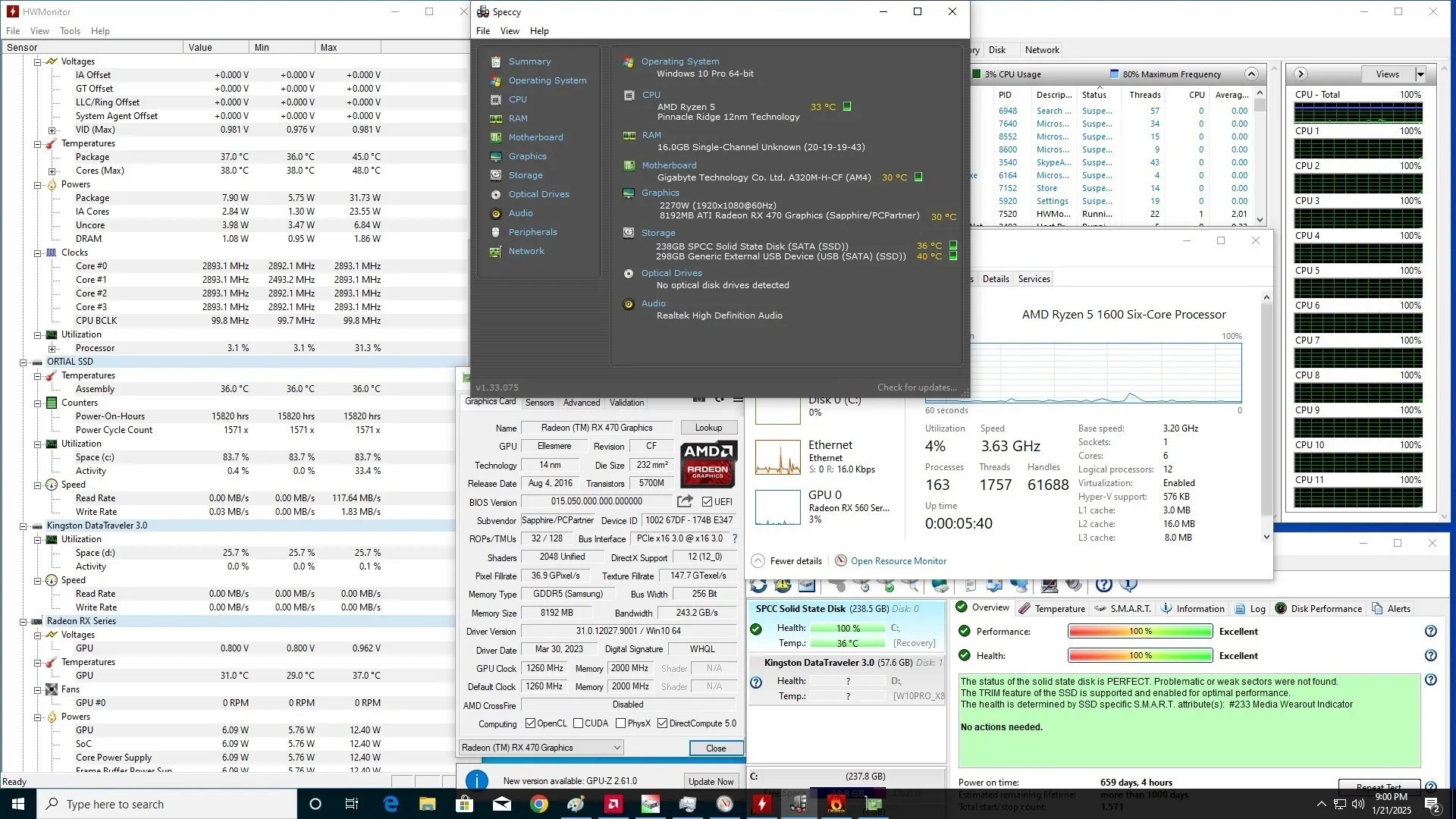Select RAM in Speccy's sidebar
The image size is (1456, 819).
(x=518, y=118)
